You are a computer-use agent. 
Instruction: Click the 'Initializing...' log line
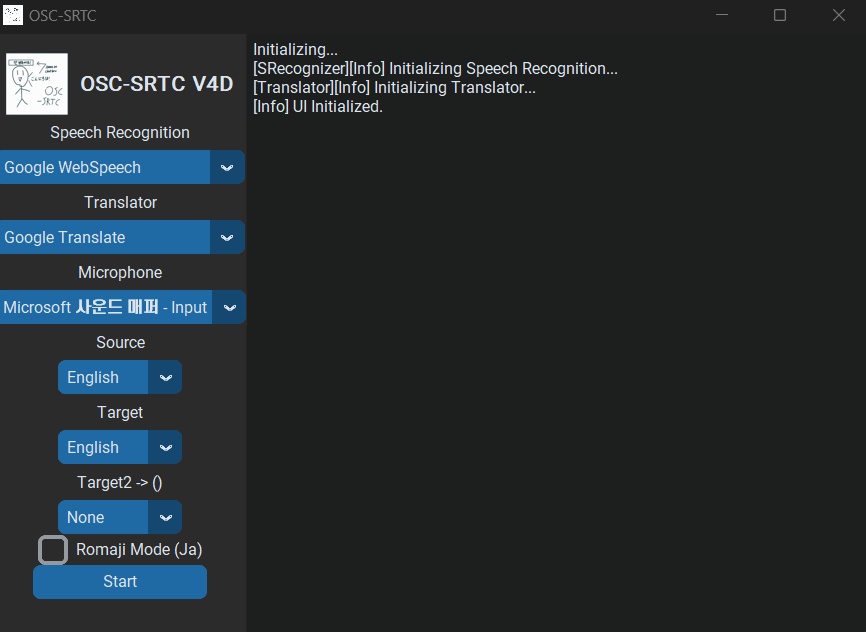pyautogui.click(x=295, y=49)
